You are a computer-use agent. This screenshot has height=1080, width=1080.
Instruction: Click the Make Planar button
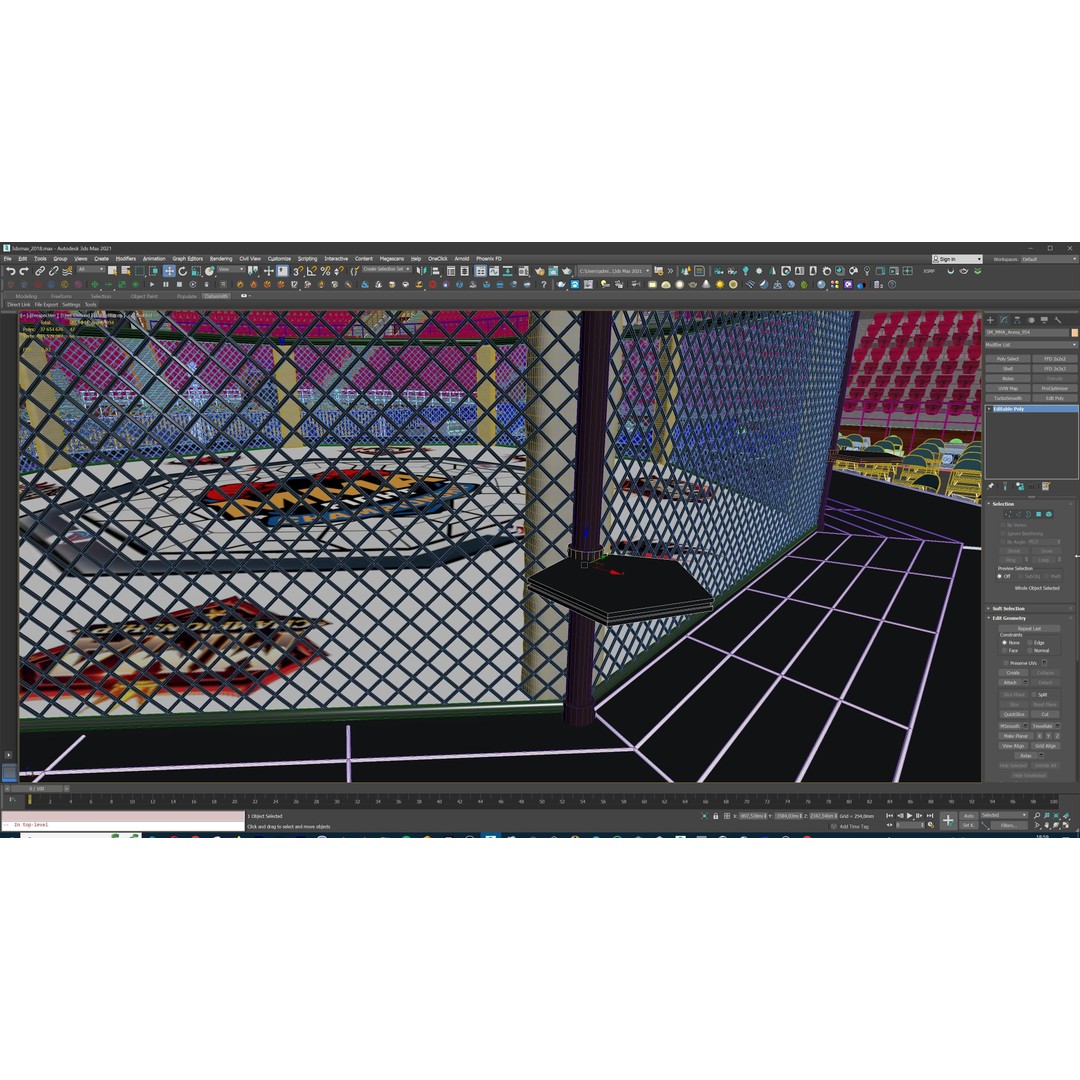pos(1015,736)
